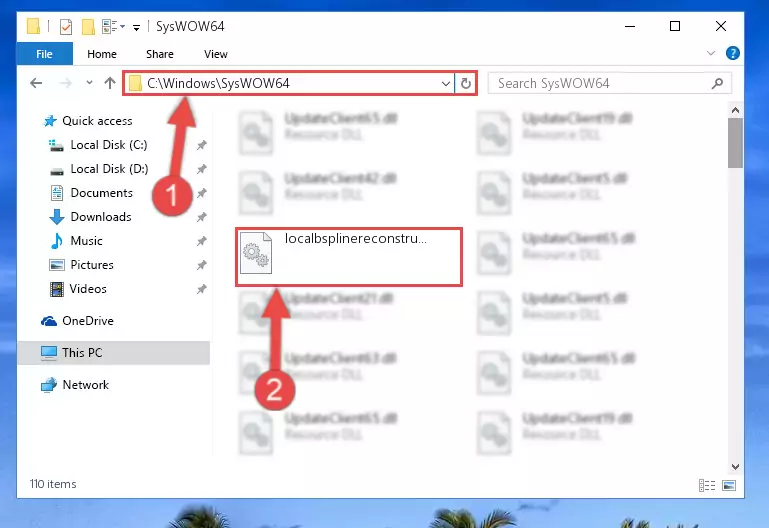Select Network in the navigation pane
The image size is (769, 528).
pyautogui.click(x=85, y=385)
